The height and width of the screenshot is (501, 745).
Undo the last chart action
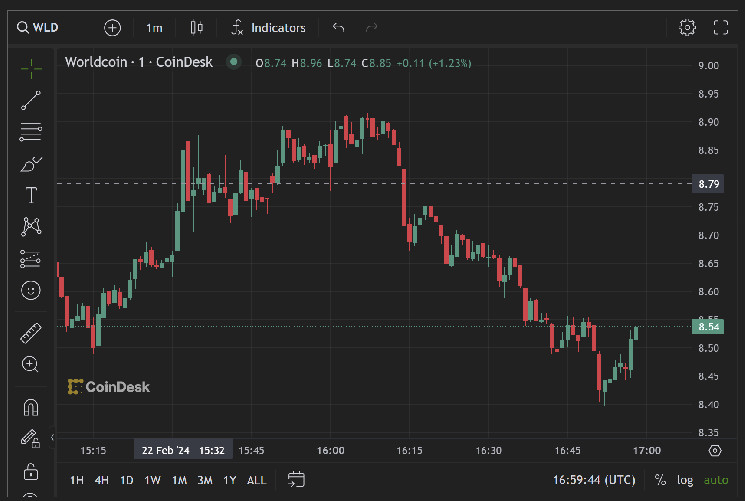(338, 28)
